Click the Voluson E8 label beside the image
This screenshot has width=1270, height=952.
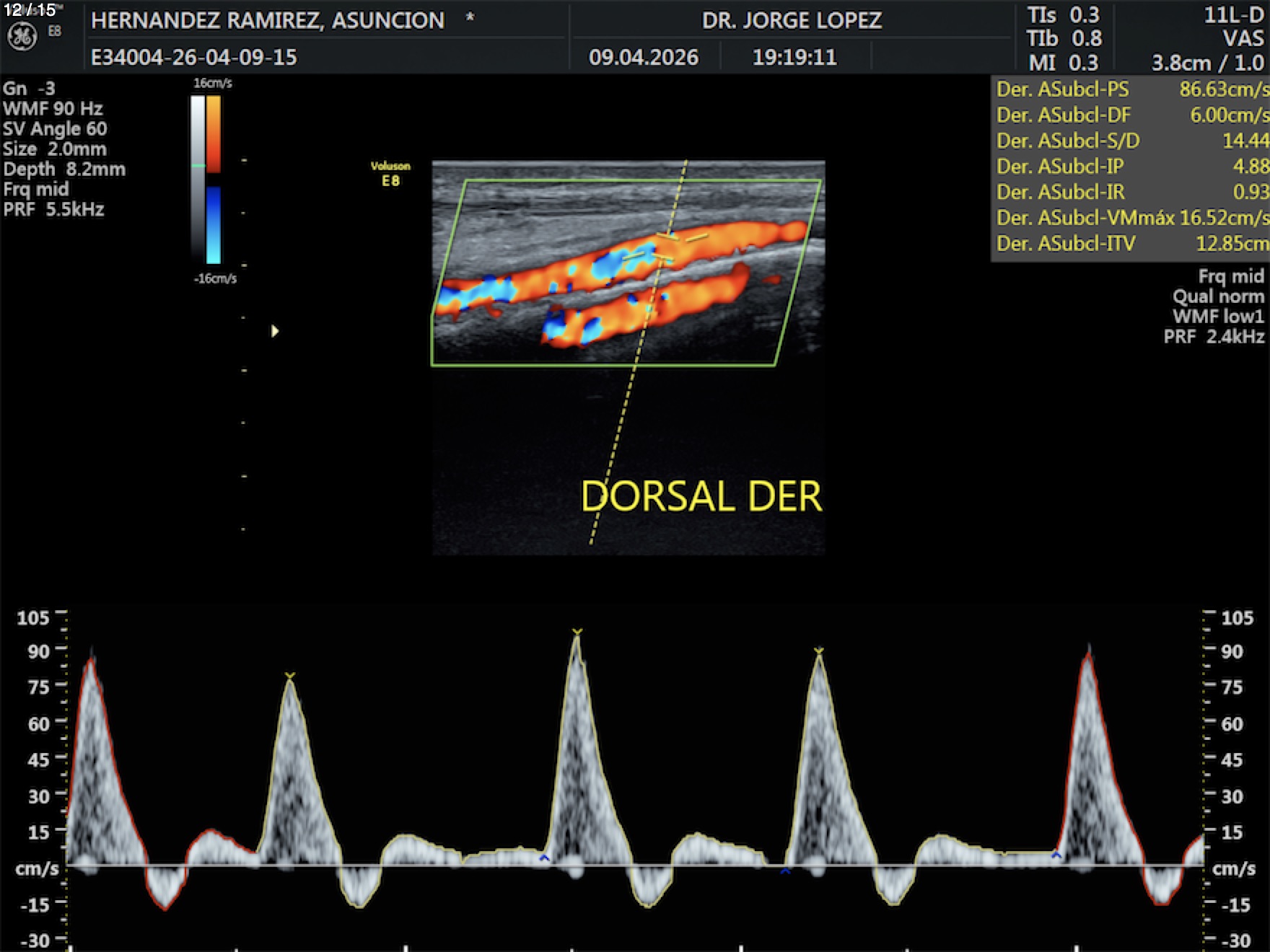click(x=390, y=174)
